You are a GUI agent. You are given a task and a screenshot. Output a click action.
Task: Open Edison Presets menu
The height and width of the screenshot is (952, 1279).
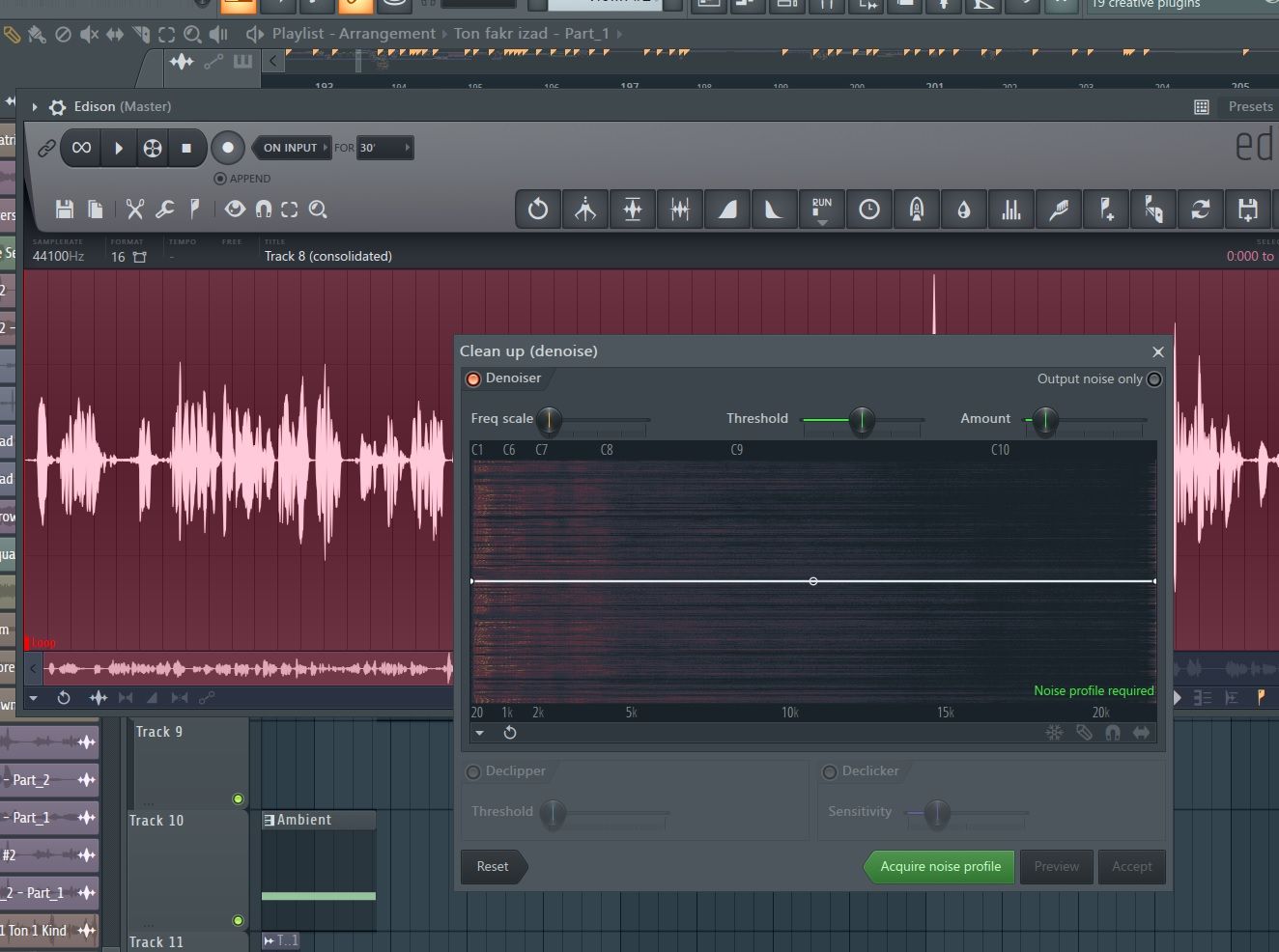click(x=1250, y=106)
